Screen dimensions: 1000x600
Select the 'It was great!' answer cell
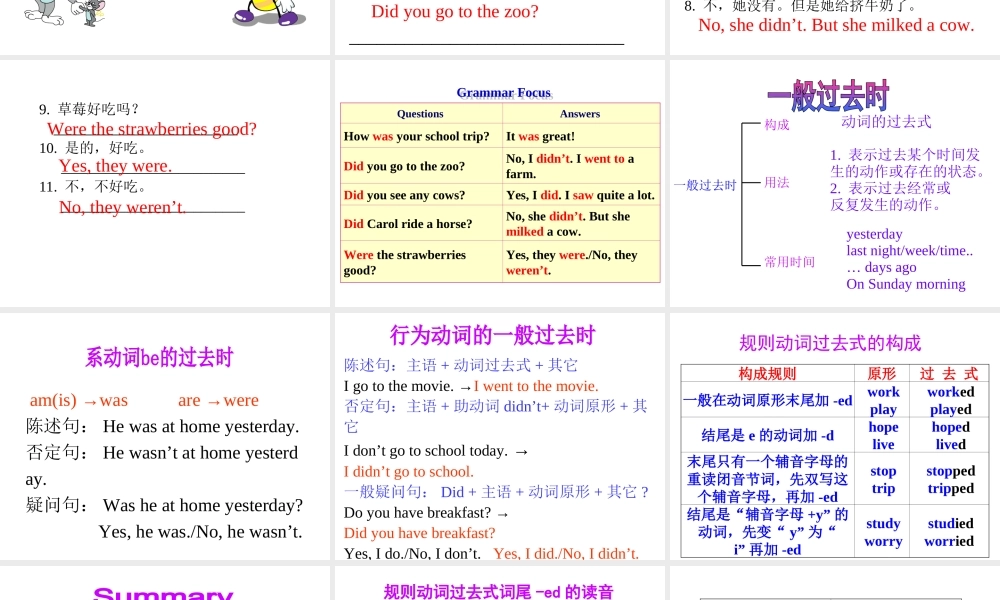[581, 136]
